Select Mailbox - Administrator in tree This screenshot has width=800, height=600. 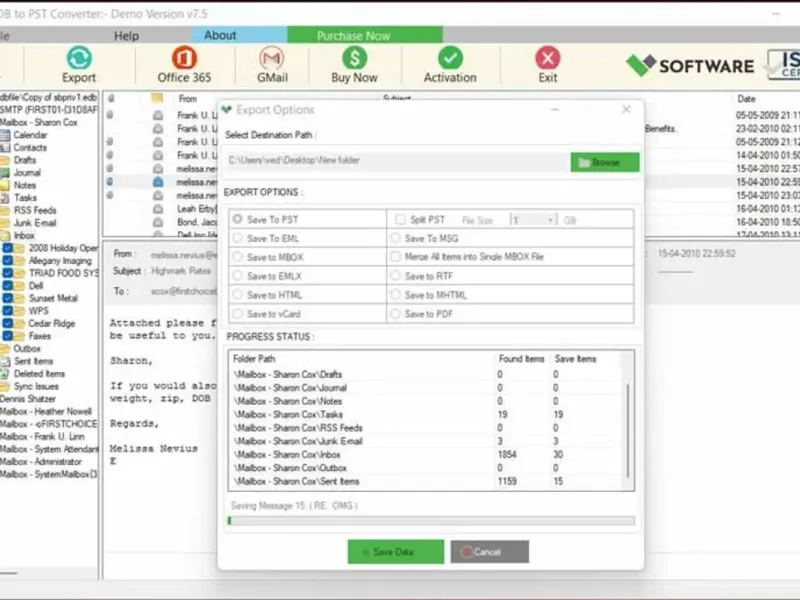41,462
